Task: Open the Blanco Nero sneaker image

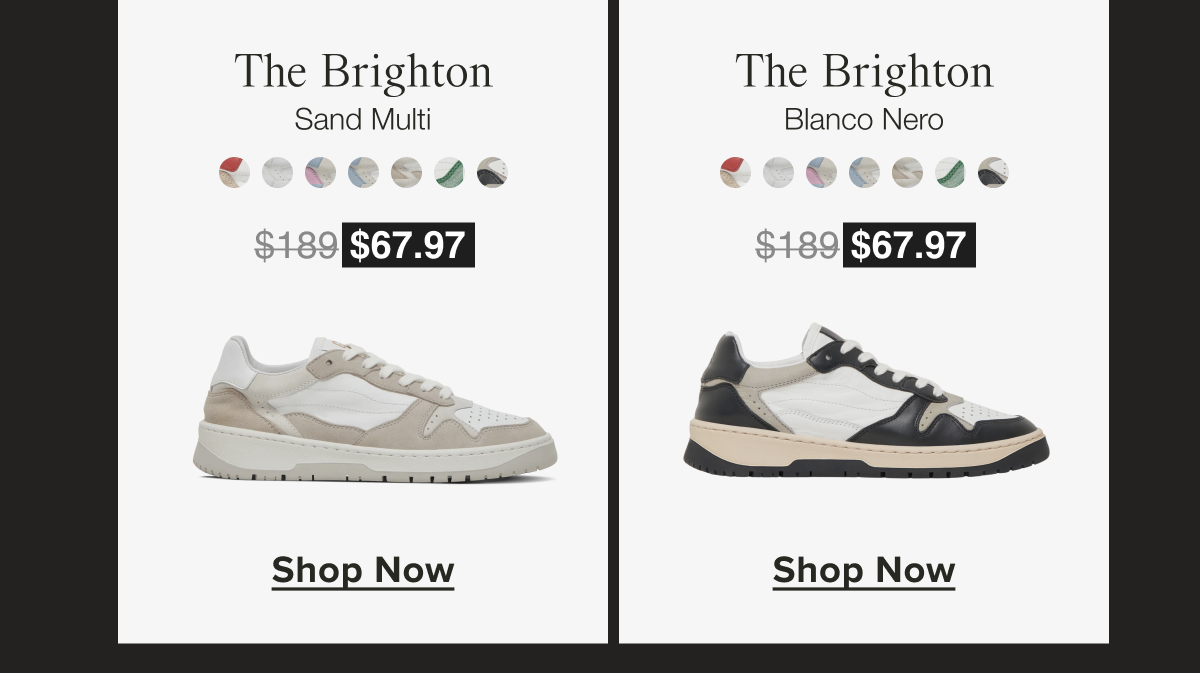Action: click(866, 402)
